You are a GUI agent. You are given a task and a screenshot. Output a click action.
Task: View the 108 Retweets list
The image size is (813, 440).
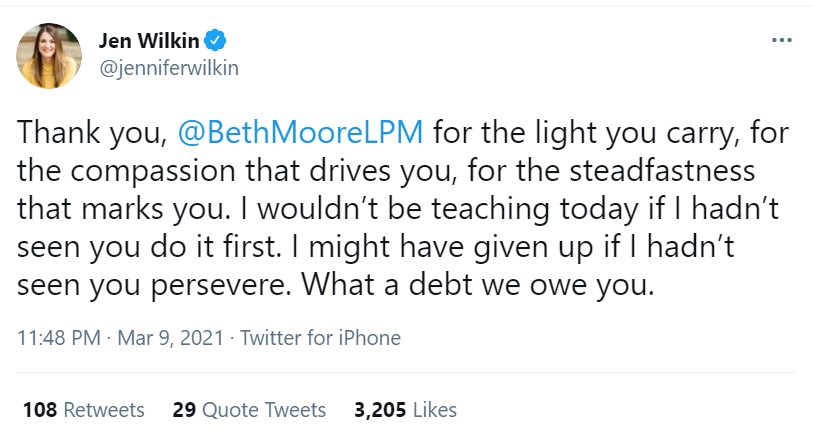click(83, 410)
